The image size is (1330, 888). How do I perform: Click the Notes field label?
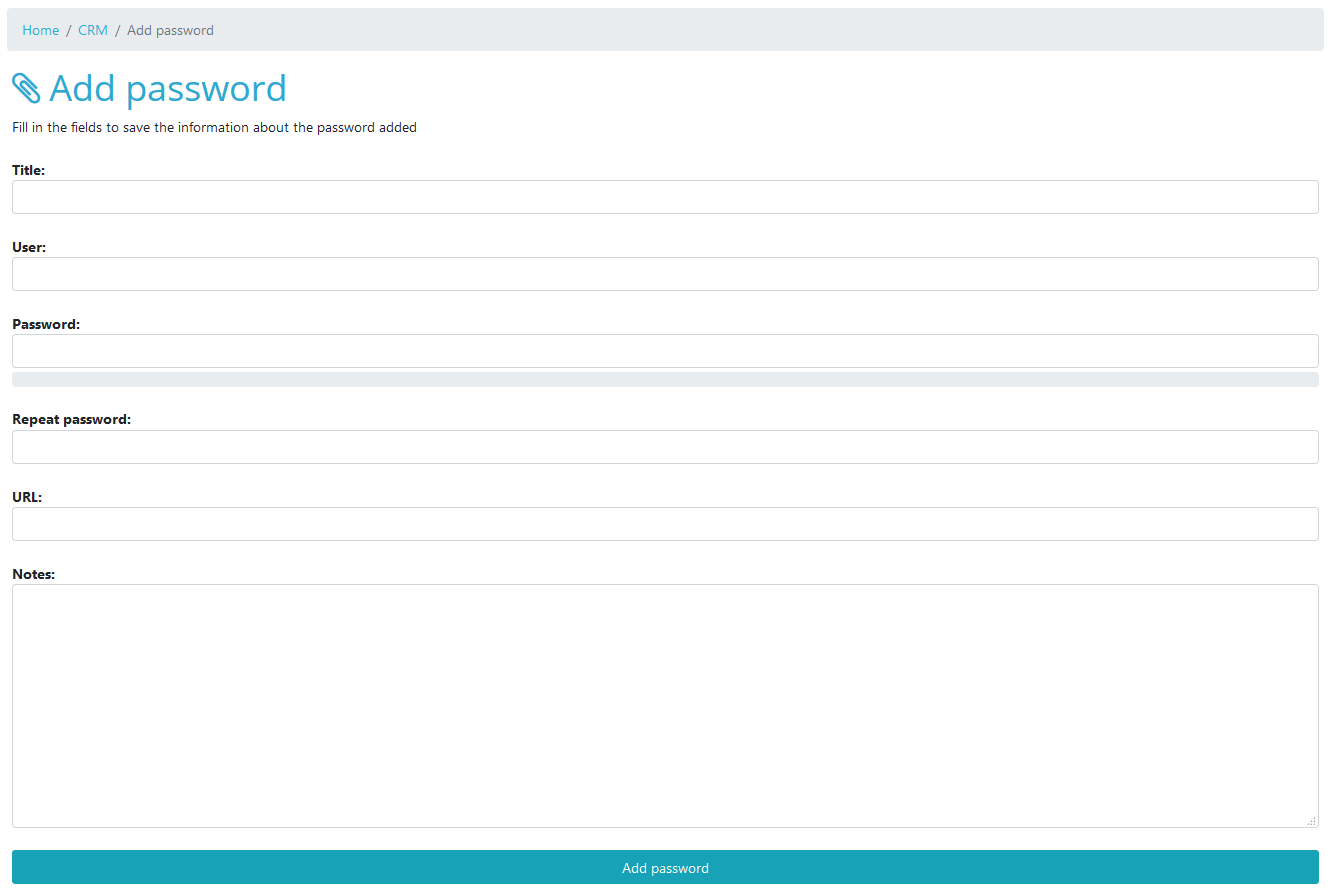pos(33,573)
